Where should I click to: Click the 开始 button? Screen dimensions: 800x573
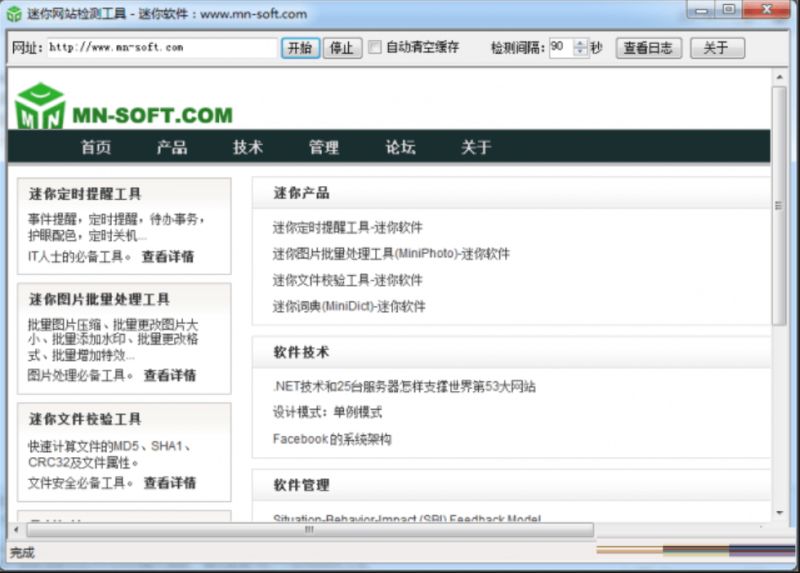point(300,48)
